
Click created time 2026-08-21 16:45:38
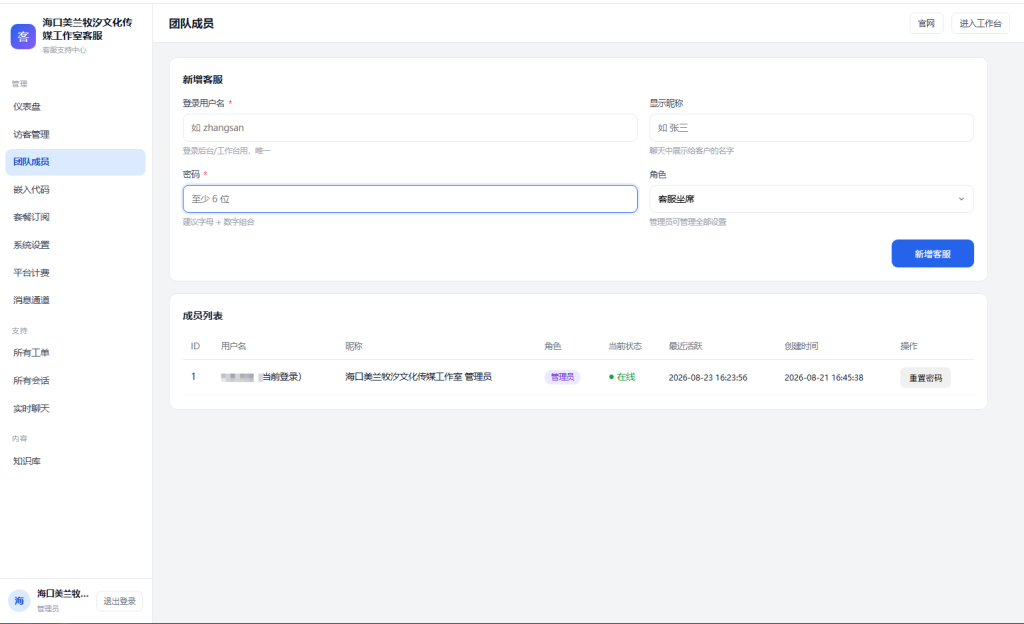[824, 377]
